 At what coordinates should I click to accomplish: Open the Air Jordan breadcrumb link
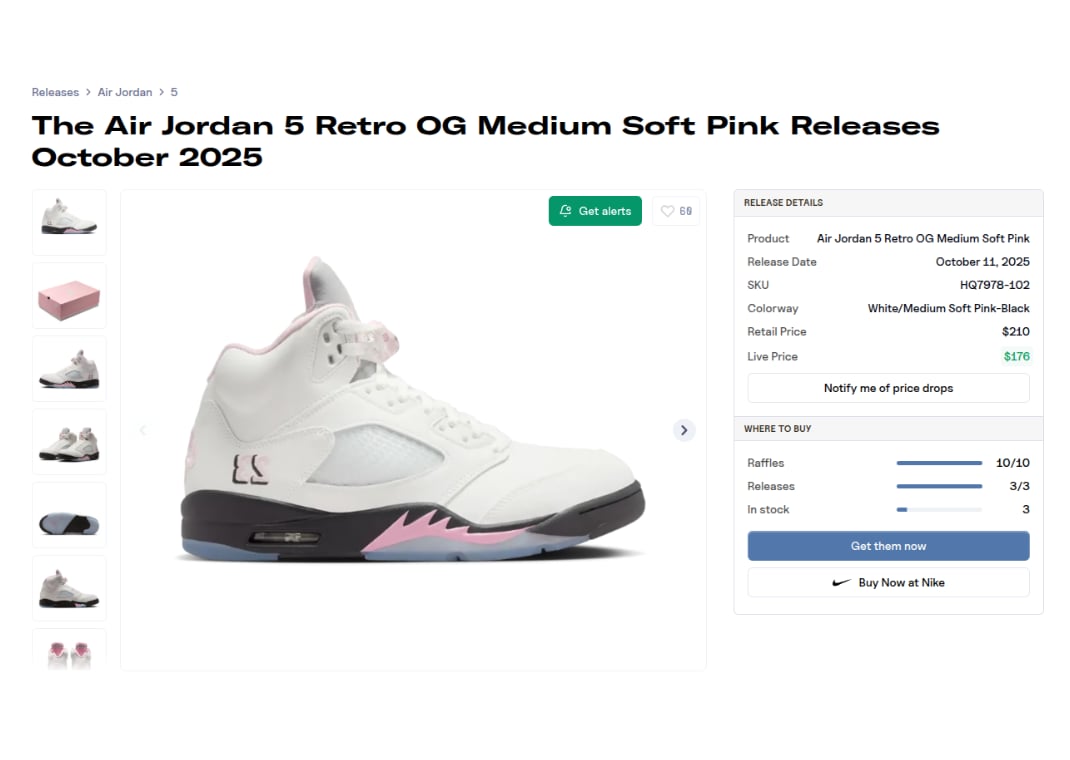125,92
